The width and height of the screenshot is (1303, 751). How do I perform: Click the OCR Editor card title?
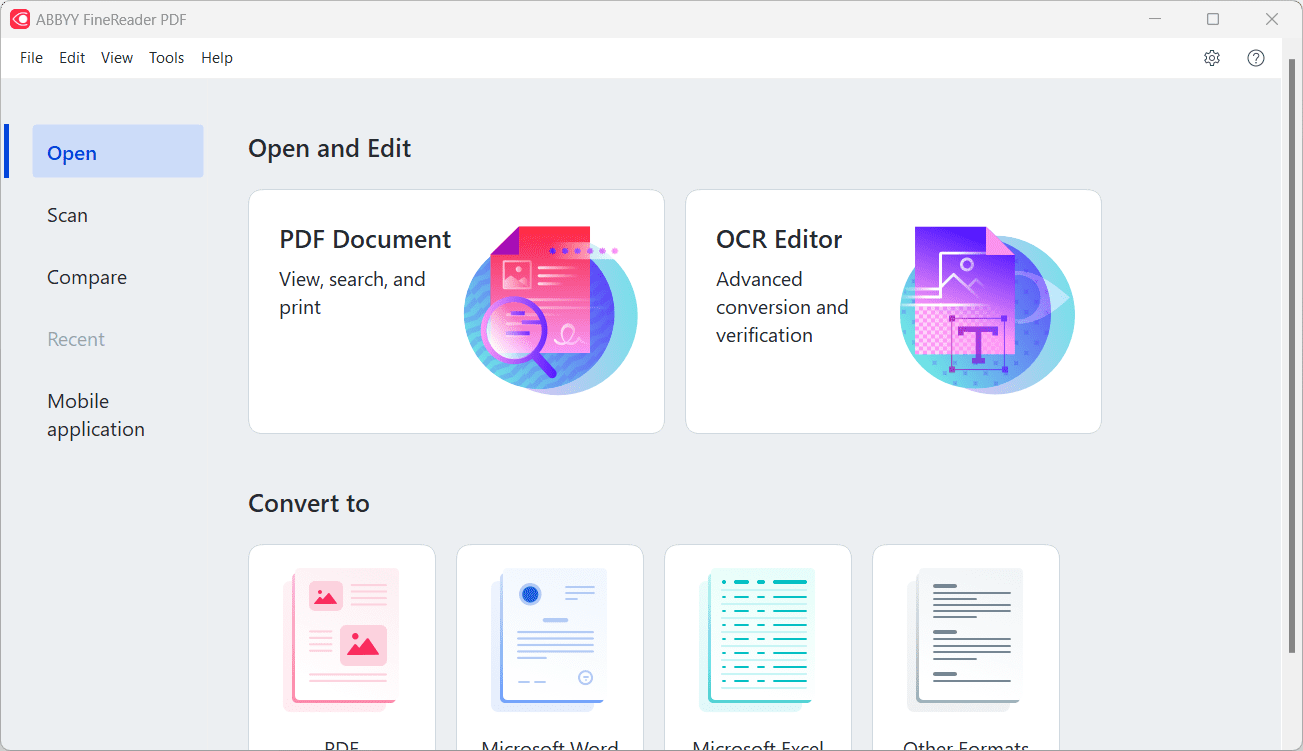[x=779, y=239]
